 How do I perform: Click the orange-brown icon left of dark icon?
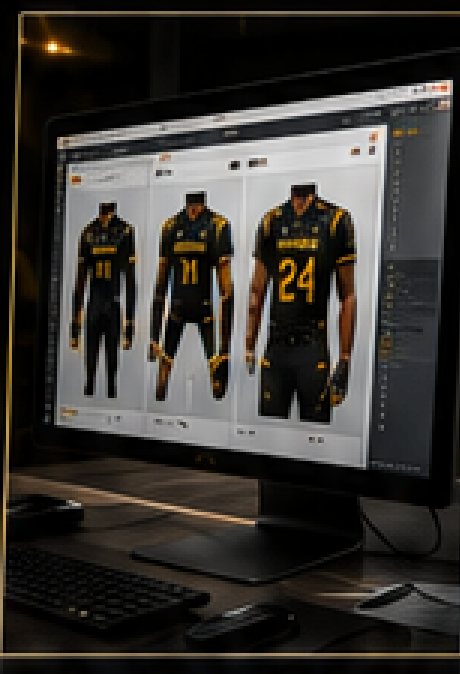(356, 151)
